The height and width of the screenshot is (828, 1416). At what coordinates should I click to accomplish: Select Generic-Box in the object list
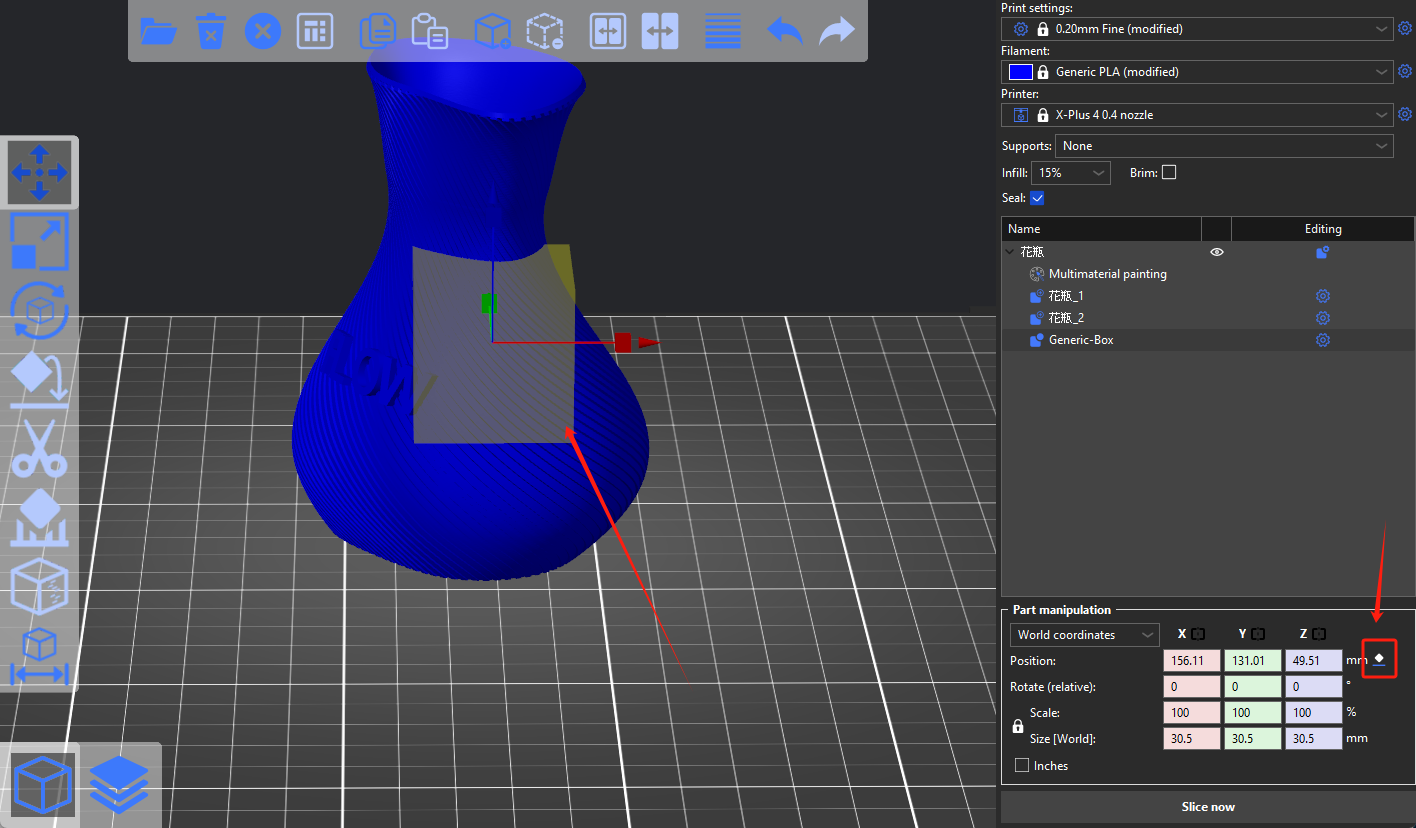[1081, 340]
